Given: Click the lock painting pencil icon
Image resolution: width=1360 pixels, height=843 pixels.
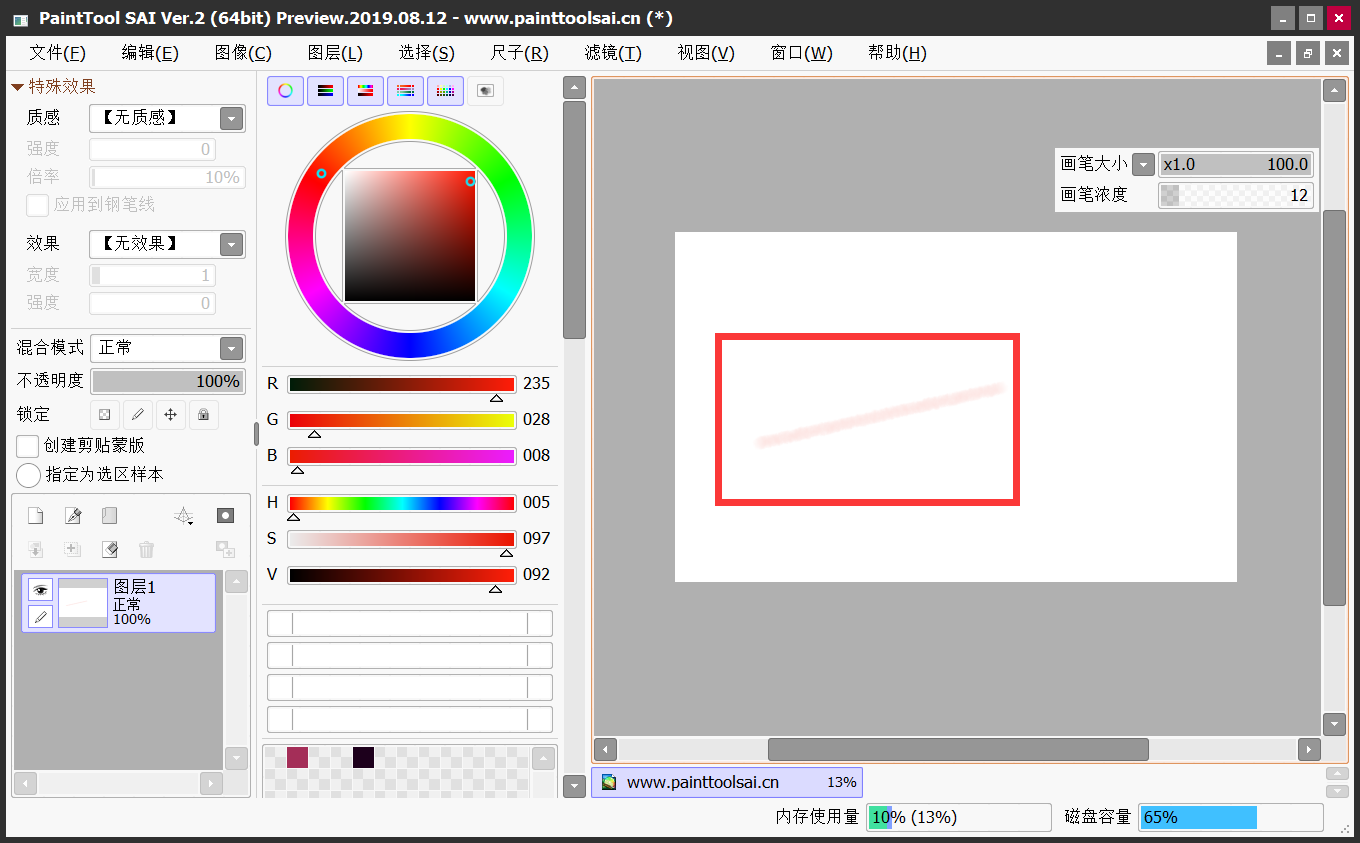Looking at the screenshot, I should click(138, 414).
